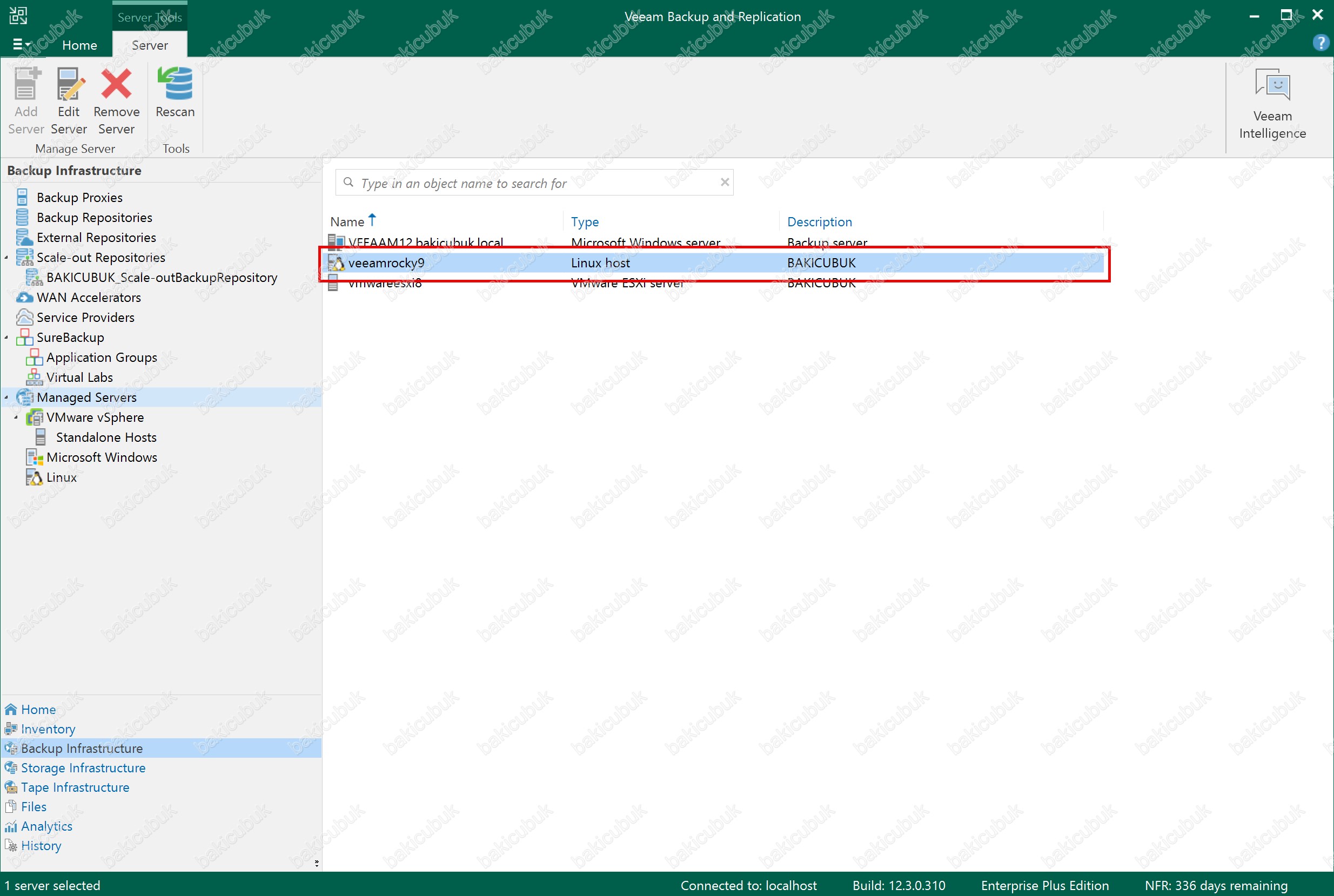Click 'Connected to: localhost' status text
This screenshot has width=1334, height=896.
(748, 885)
